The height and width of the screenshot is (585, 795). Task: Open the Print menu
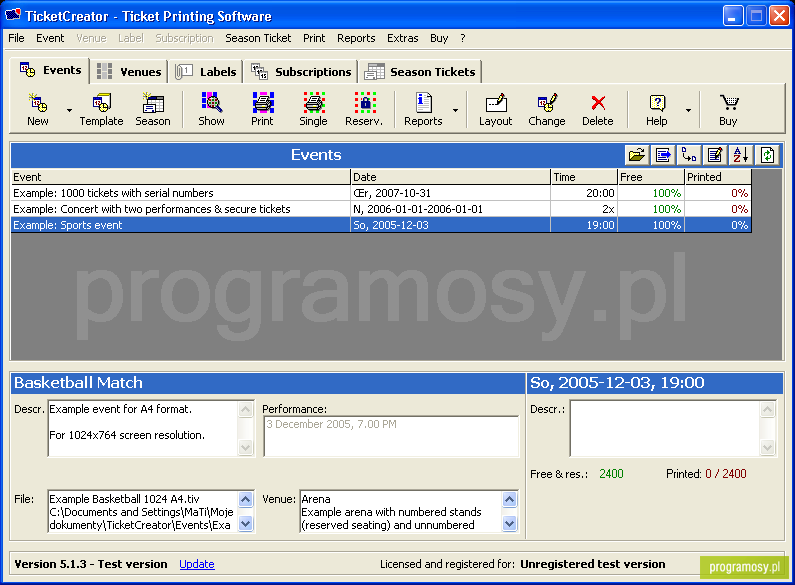[314, 38]
